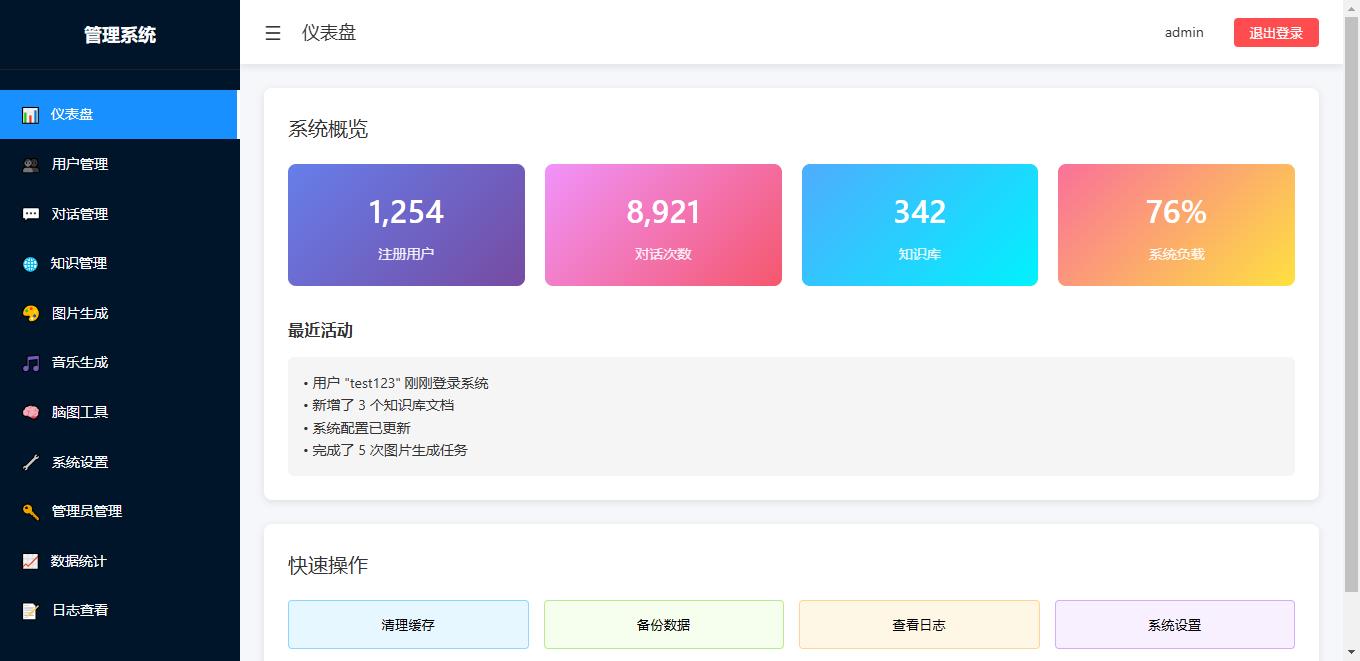Click the key icon for 管理员管理
1360x661 pixels.
point(31,512)
